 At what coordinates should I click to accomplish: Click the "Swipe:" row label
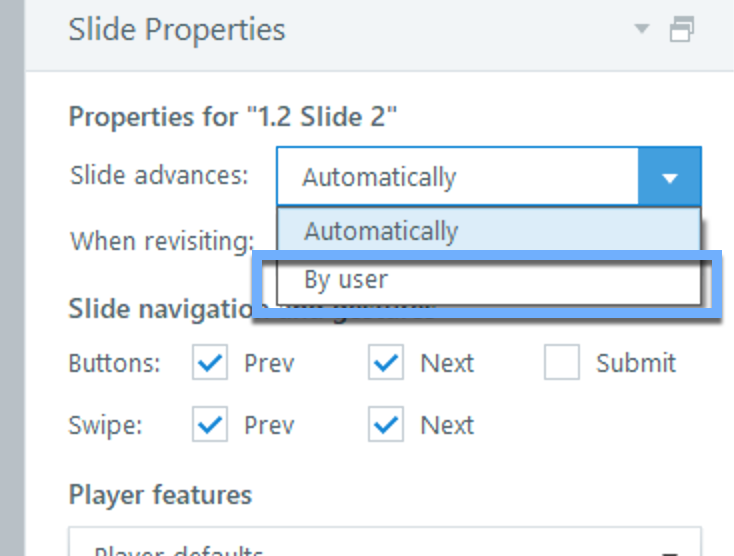point(105,425)
